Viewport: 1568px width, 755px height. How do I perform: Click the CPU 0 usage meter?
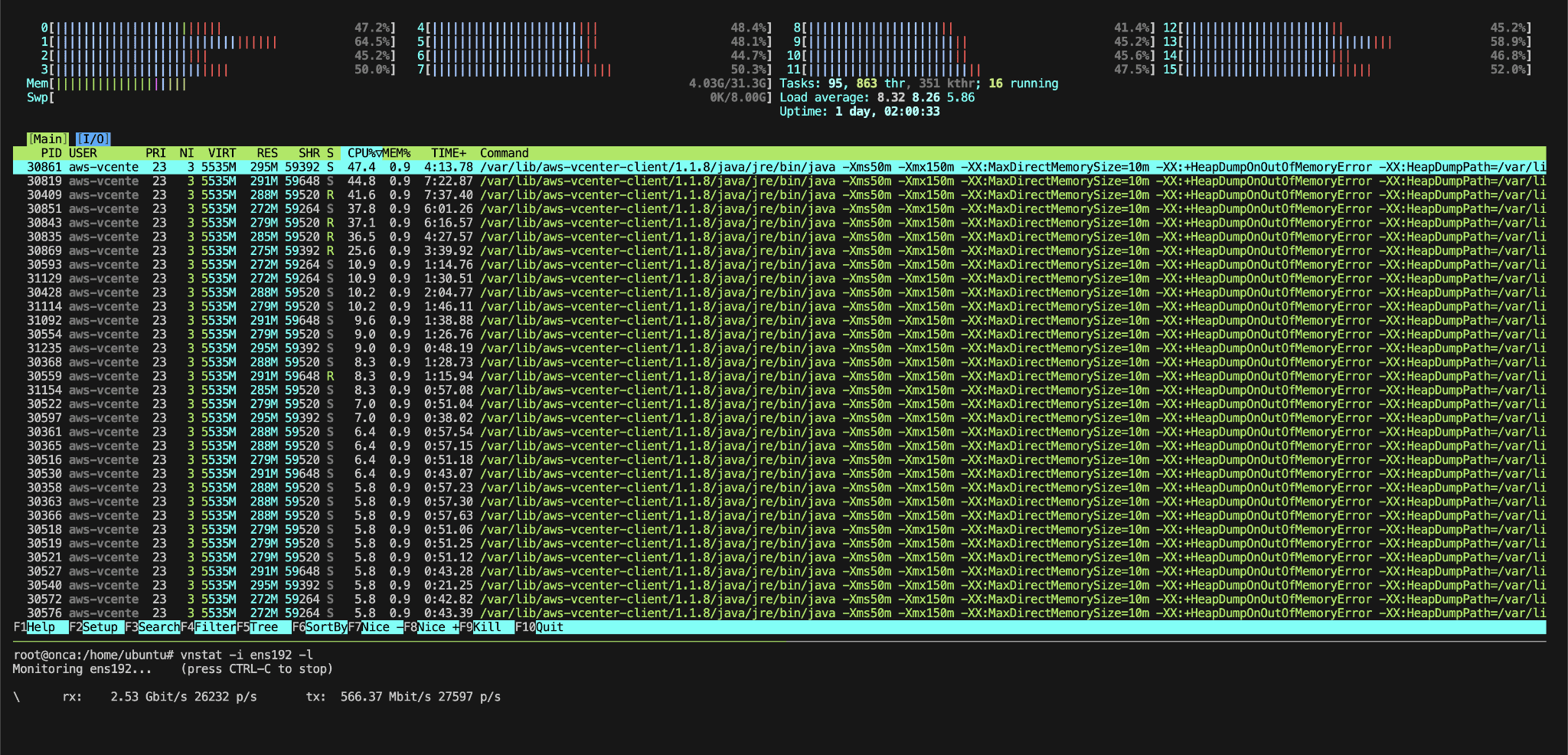pyautogui.click(x=218, y=28)
